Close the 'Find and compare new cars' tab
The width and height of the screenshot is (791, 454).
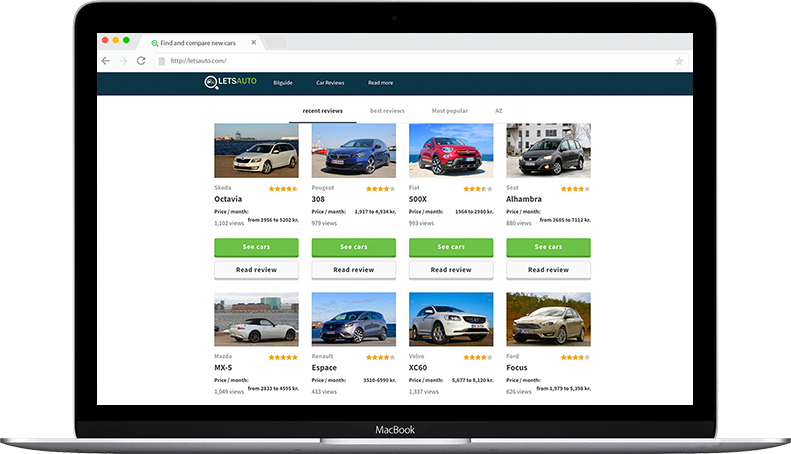[x=254, y=42]
